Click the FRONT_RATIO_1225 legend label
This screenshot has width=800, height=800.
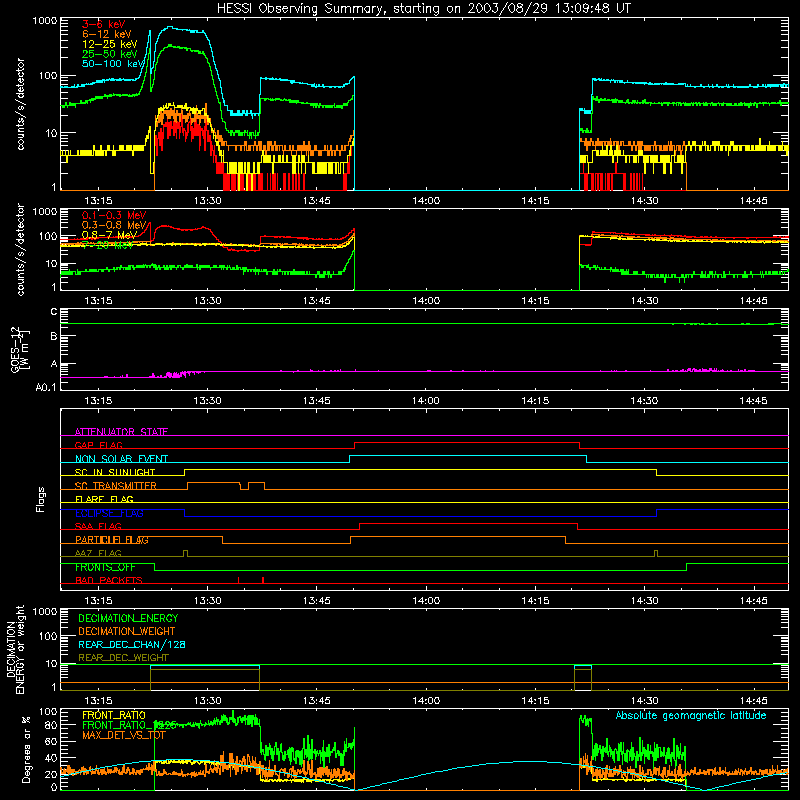(129, 725)
